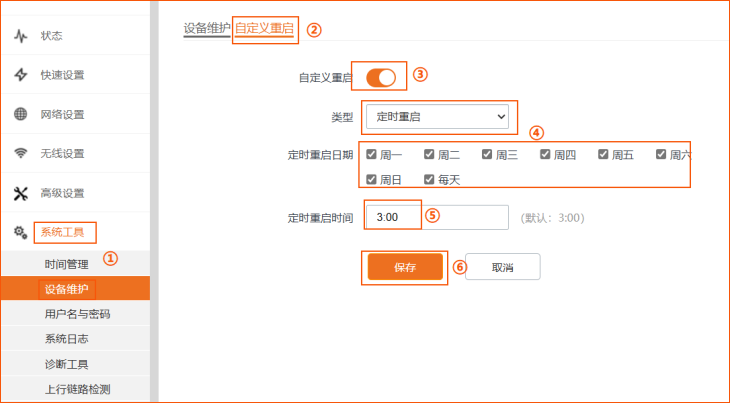
Task: Uncheck the 周一 checkbox
Action: 371,154
